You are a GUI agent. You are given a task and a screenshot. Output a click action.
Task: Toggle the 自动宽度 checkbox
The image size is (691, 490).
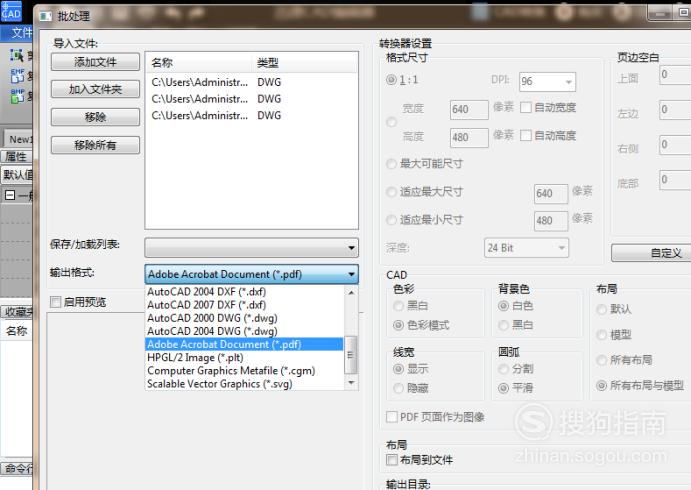tap(526, 108)
